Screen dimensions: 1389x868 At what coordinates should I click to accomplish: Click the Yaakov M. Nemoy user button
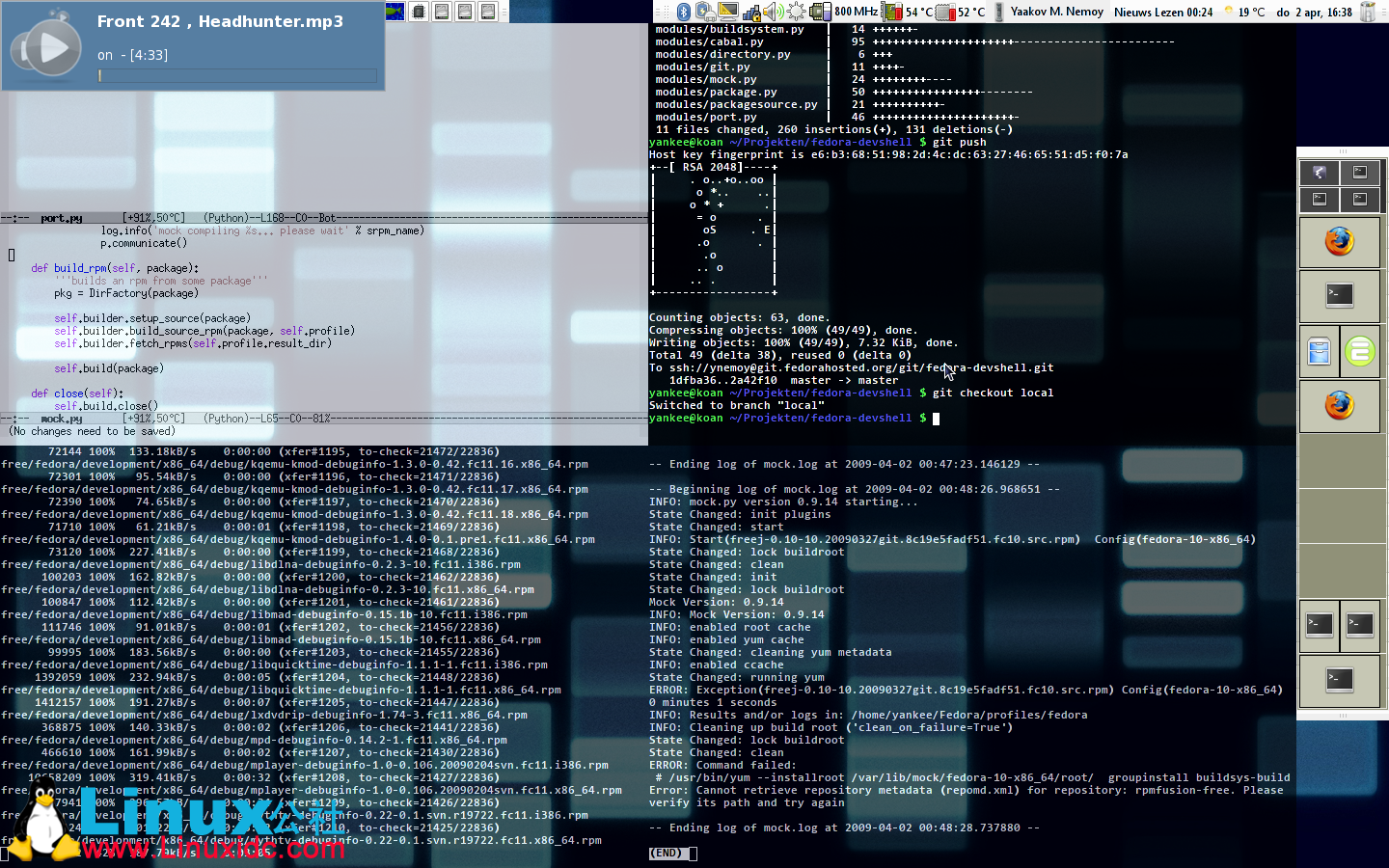tap(1057, 12)
